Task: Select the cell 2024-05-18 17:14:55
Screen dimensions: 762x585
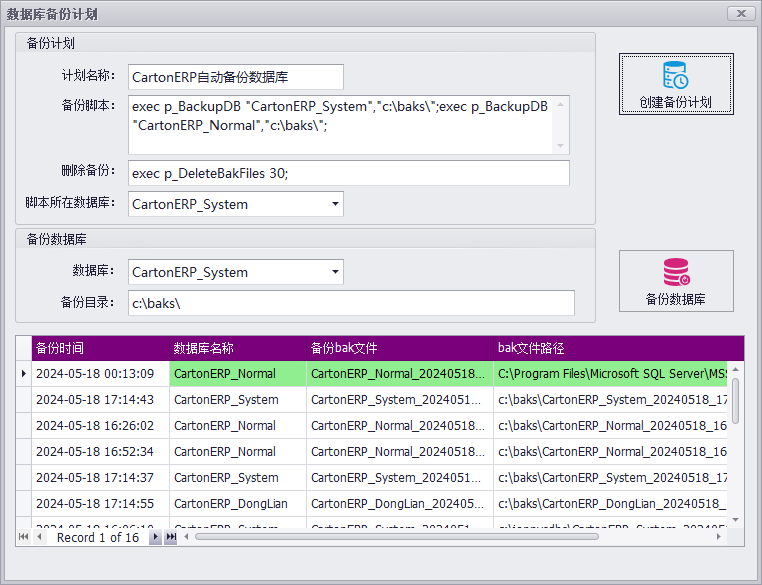Action: point(101,504)
